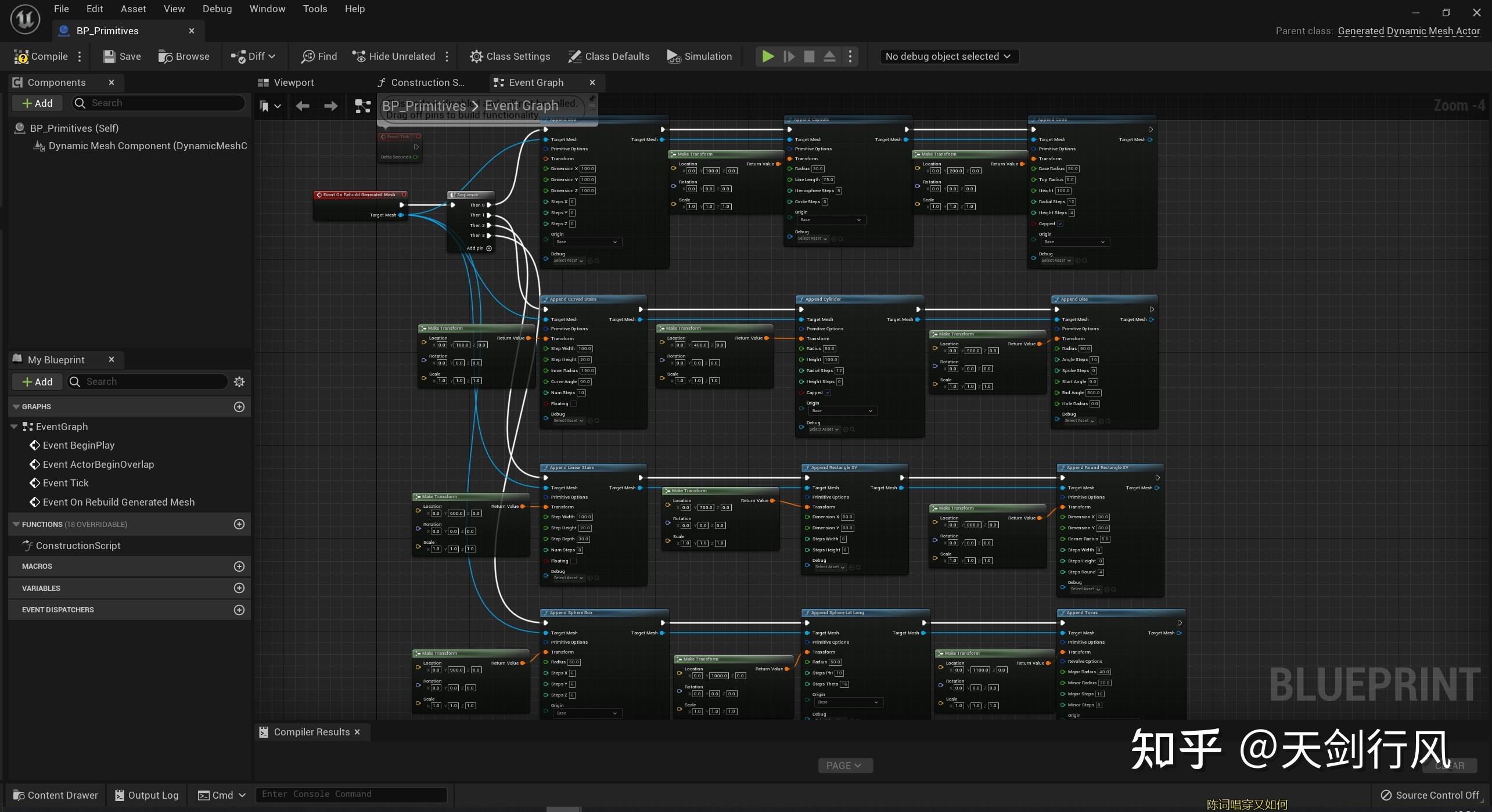The image size is (1492, 812).
Task: Click the Save icon in toolbar
Action: 109,56
